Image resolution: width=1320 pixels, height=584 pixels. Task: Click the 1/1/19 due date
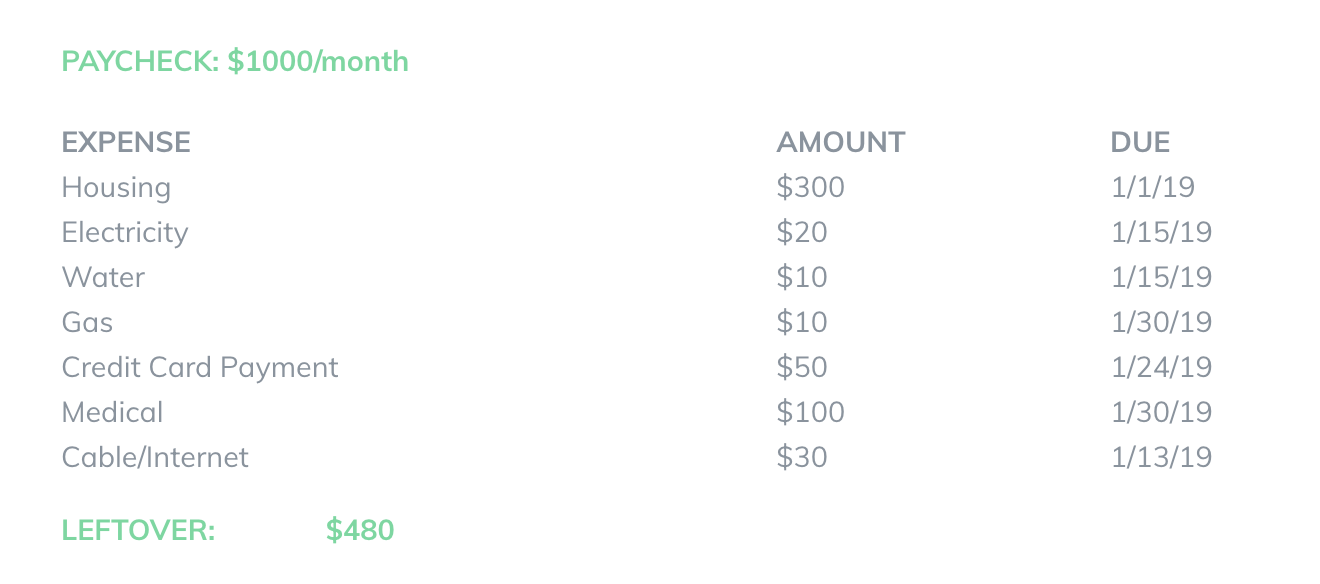click(x=1153, y=187)
